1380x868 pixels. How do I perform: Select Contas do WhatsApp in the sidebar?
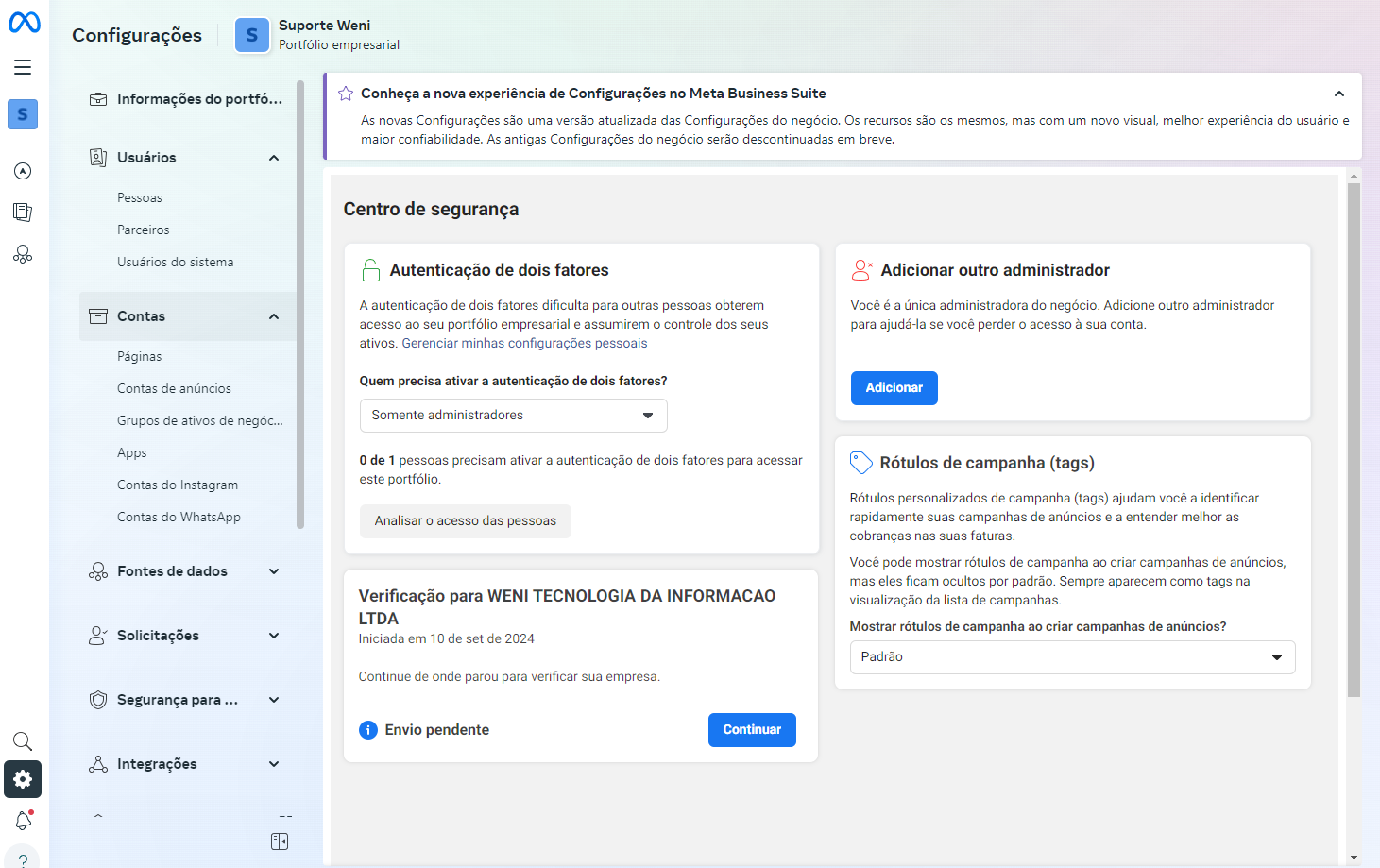click(179, 517)
